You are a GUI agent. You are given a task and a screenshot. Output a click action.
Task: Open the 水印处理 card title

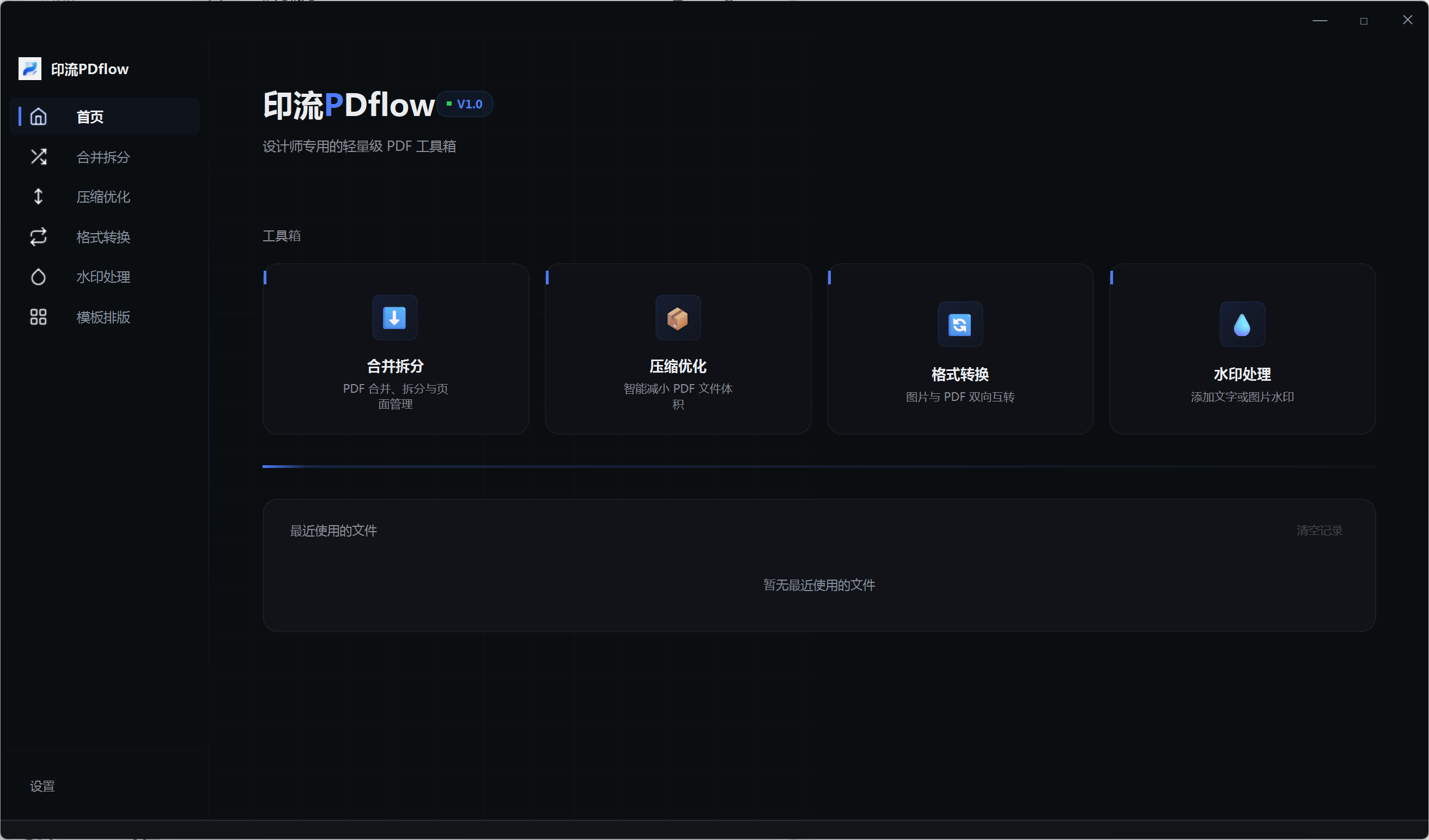[x=1242, y=374]
